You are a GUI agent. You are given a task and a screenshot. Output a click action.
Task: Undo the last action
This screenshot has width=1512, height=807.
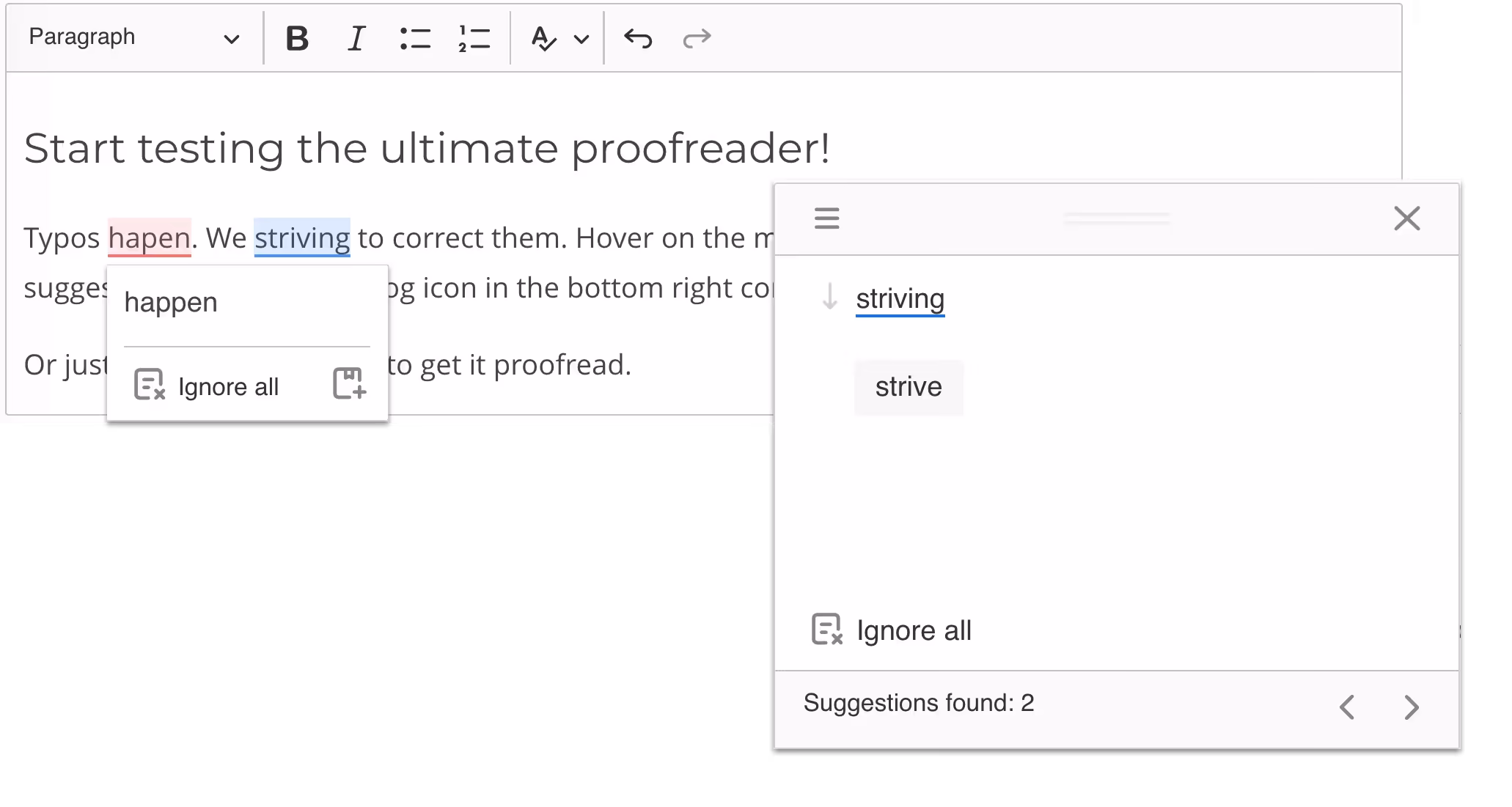click(638, 38)
